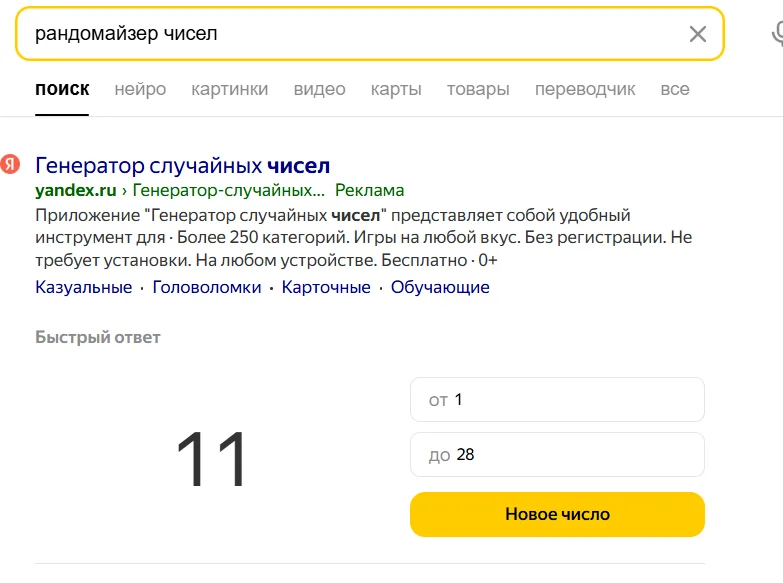Open the «Обучающие» sitelink

(x=440, y=287)
